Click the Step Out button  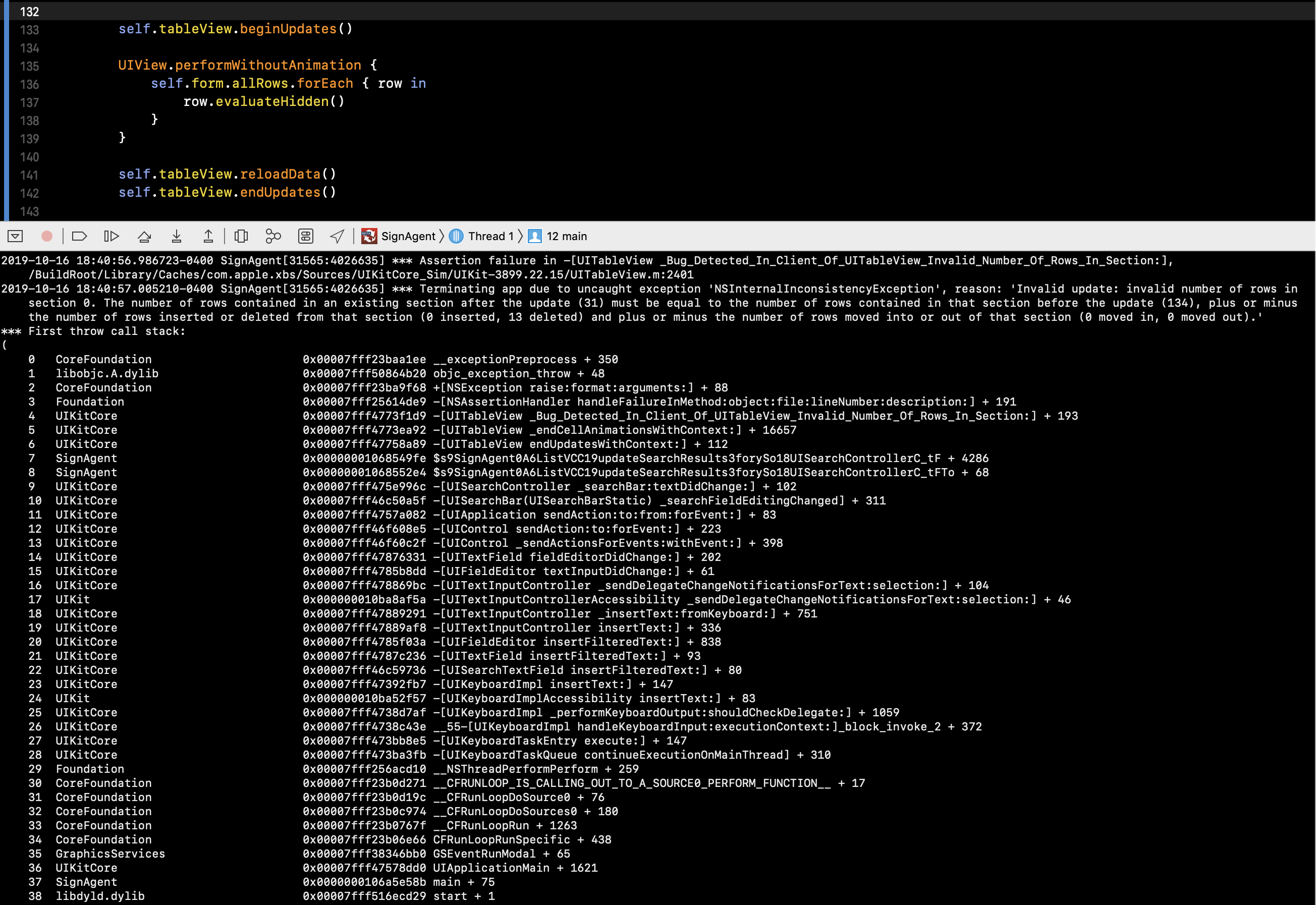click(x=208, y=236)
